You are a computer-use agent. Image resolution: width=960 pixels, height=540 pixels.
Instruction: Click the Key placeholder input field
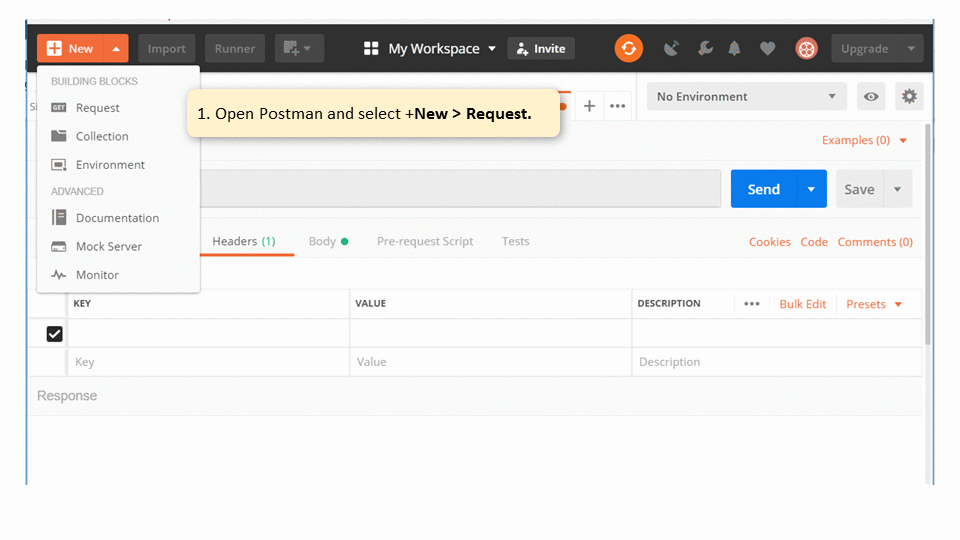208,362
